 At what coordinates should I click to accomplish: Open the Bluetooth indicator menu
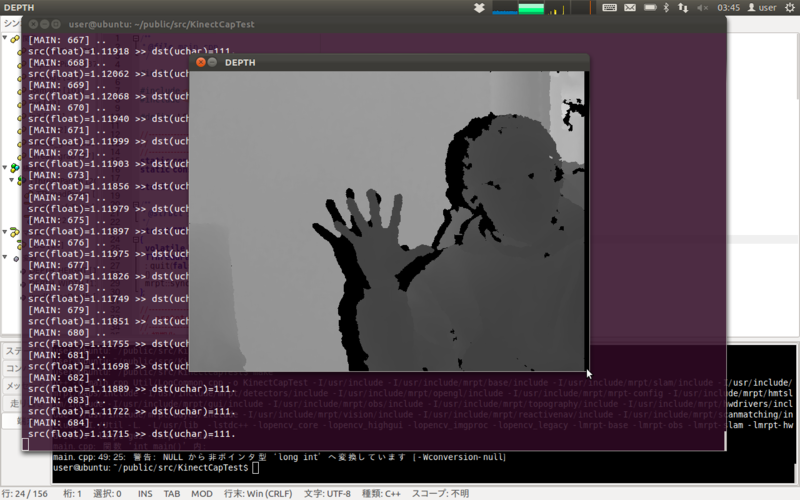(666, 8)
